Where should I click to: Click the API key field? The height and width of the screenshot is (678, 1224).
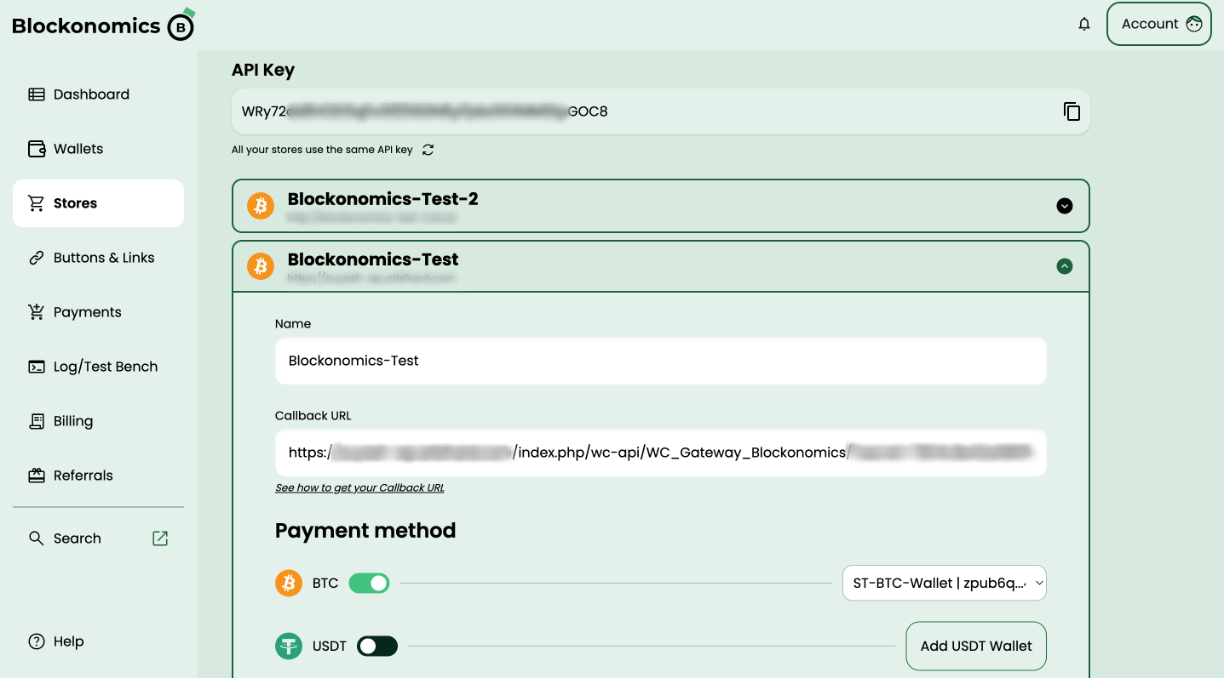[660, 111]
